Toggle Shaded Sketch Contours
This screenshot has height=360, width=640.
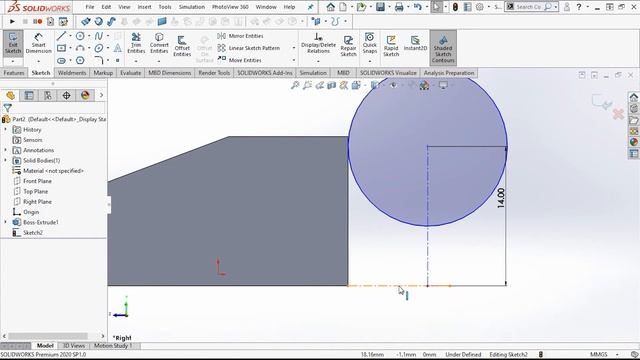point(443,48)
